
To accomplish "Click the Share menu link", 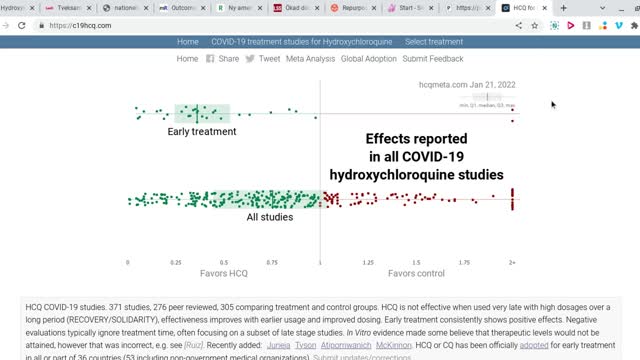I will tap(229, 59).
